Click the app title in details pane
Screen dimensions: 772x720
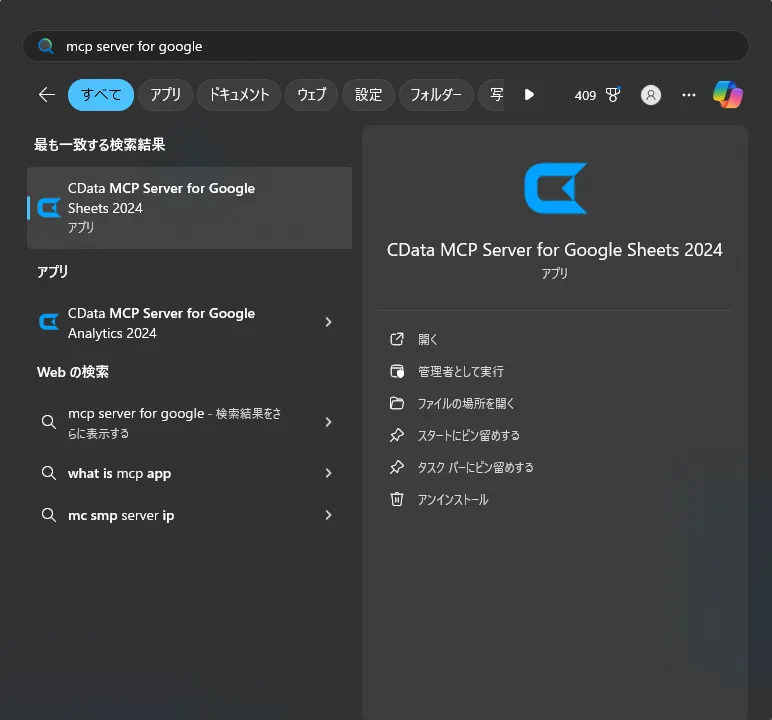coord(554,250)
